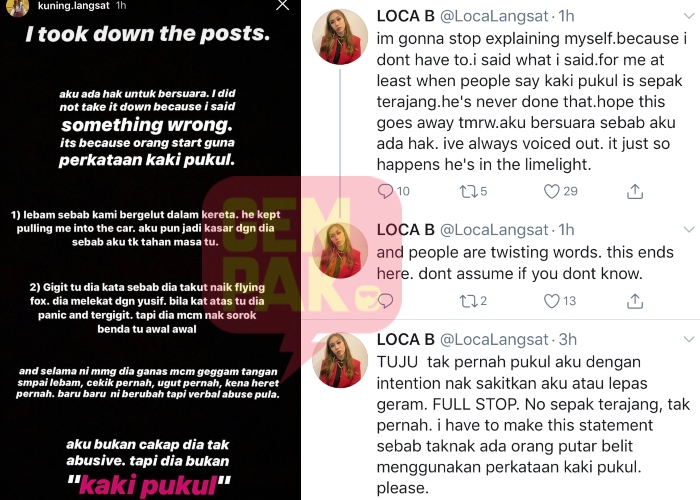Open LOCA B avatar on first tweet
The image size is (700, 500).
[x=340, y=37]
